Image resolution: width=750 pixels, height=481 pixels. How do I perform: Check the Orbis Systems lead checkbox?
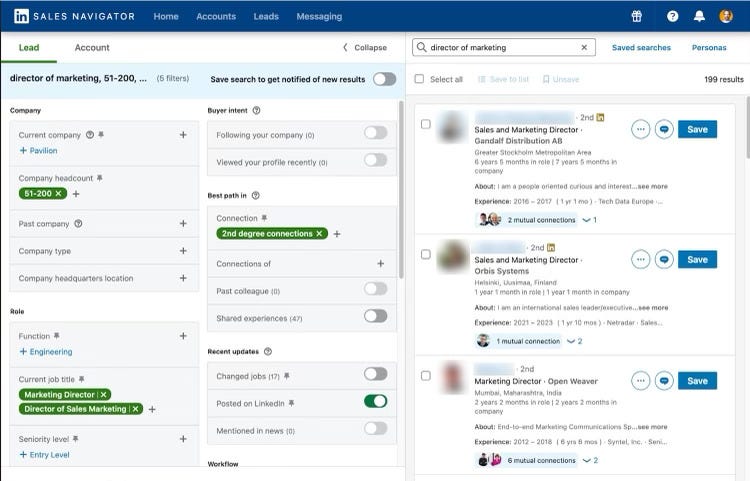point(425,254)
